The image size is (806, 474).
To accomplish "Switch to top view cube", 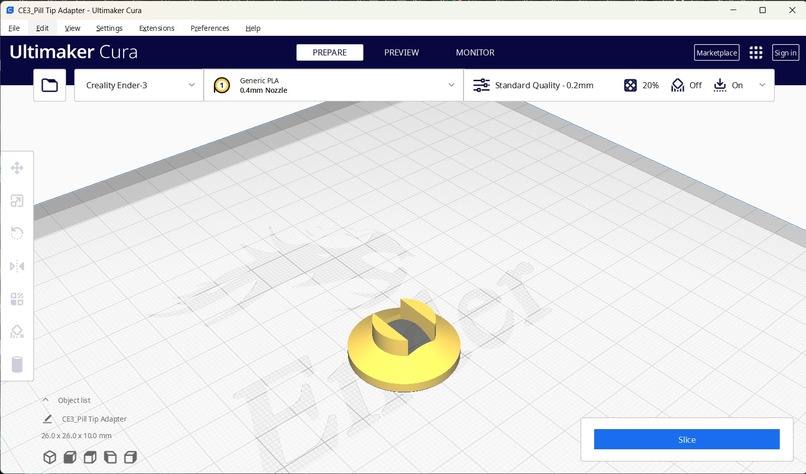I will pyautogui.click(x=90, y=457).
